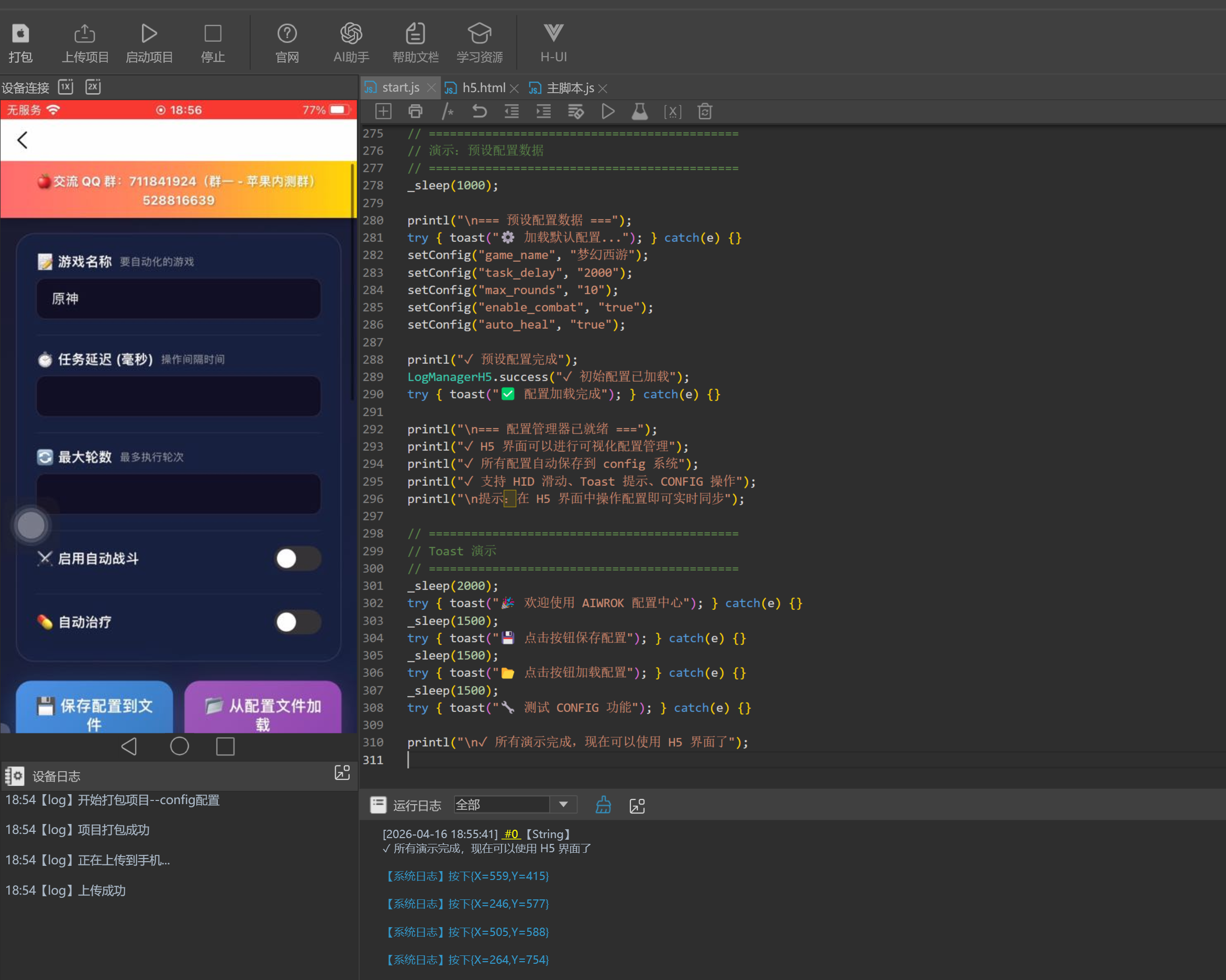
Task: Switch to the h5.html tab
Action: point(483,88)
